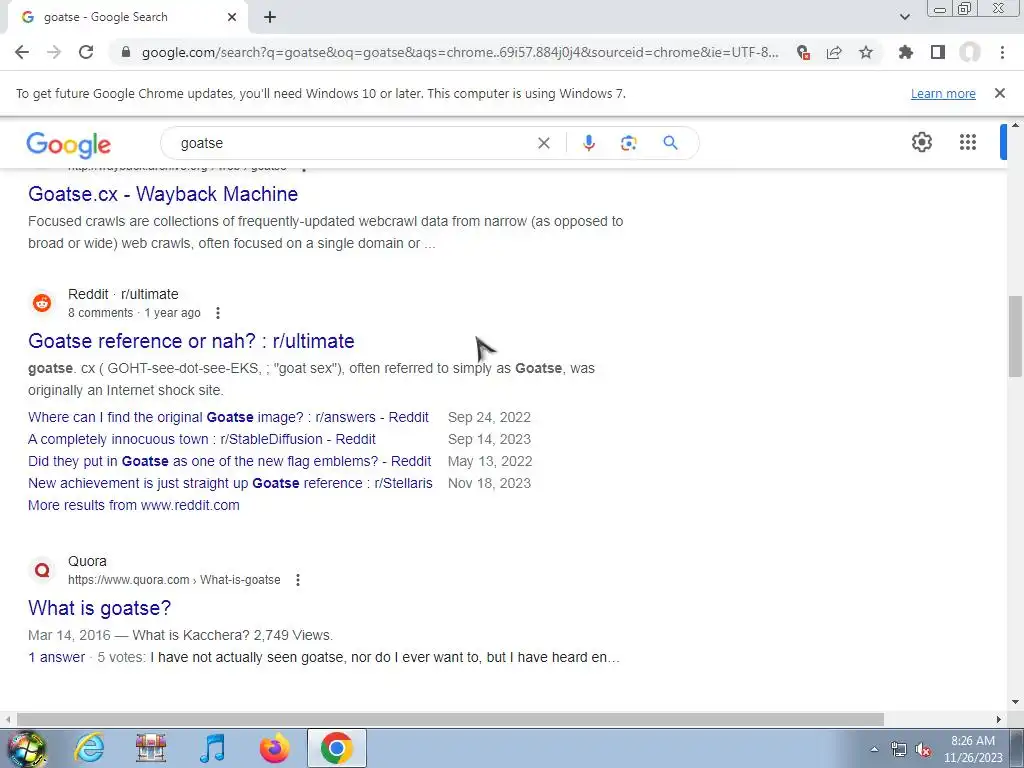Bookmark this page with the star icon
Viewport: 1024px width, 768px height.
coord(866,52)
